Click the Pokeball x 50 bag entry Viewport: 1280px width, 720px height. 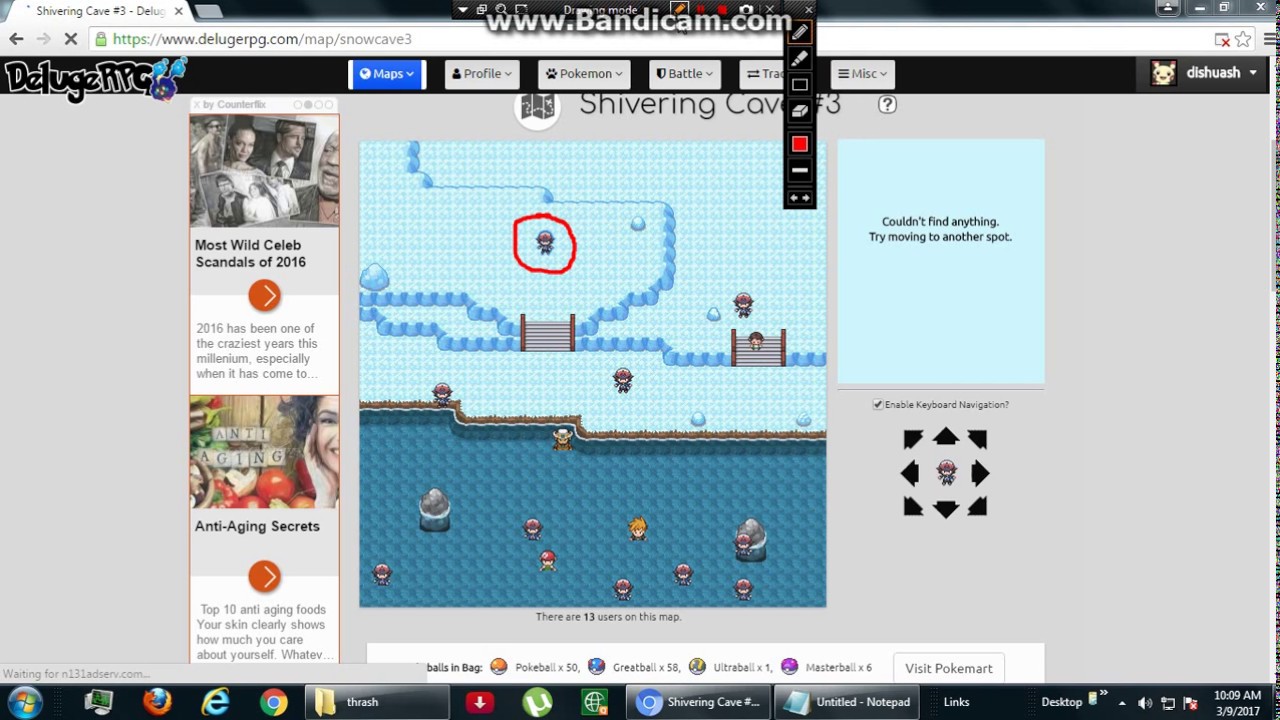click(535, 667)
